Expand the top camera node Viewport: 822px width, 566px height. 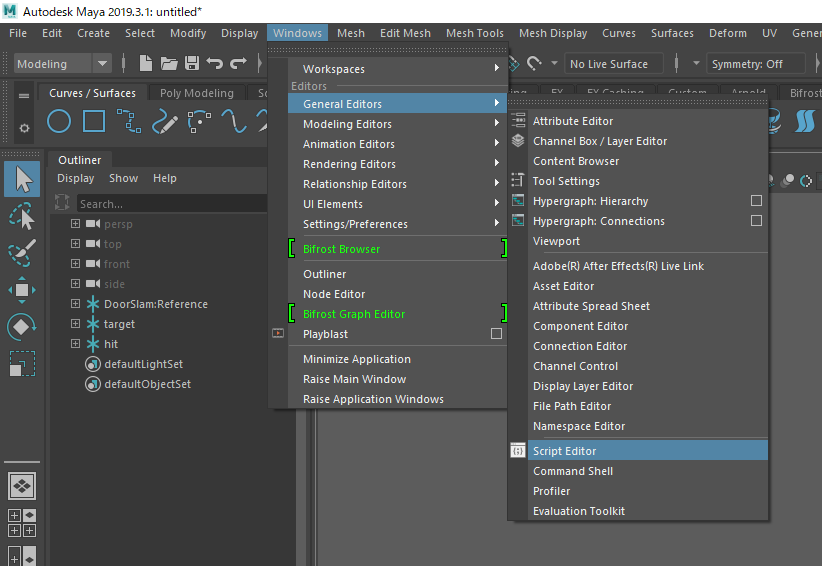75,244
